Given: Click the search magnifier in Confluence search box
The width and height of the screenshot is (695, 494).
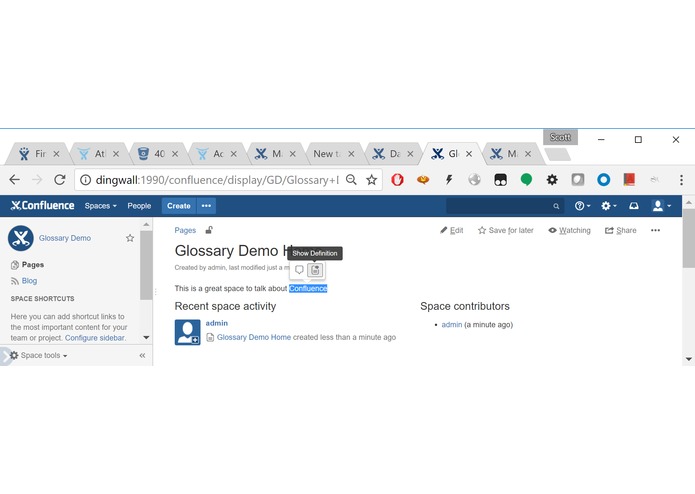Looking at the screenshot, I should (x=556, y=206).
